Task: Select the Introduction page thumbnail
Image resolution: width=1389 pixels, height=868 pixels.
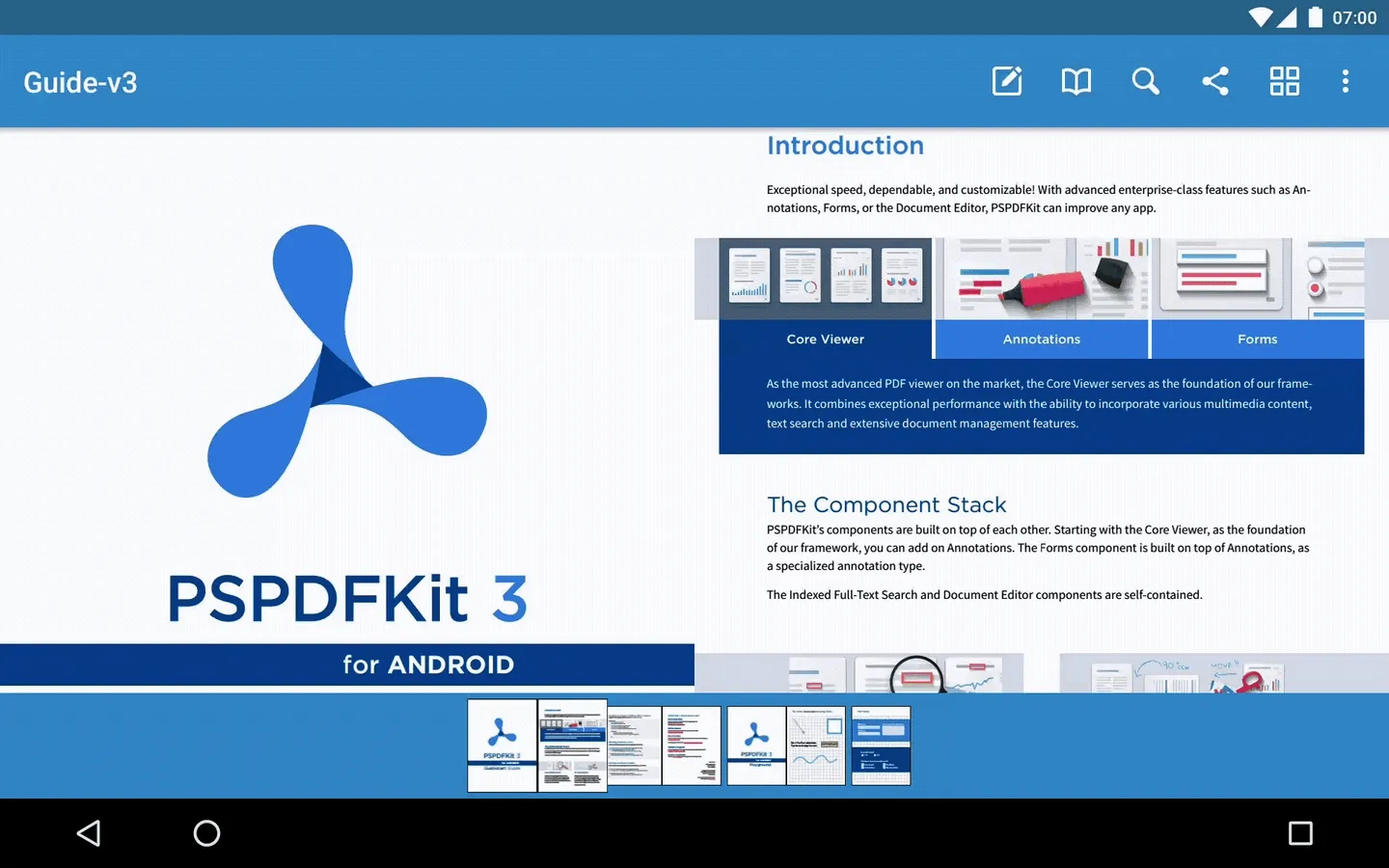Action: click(572, 746)
